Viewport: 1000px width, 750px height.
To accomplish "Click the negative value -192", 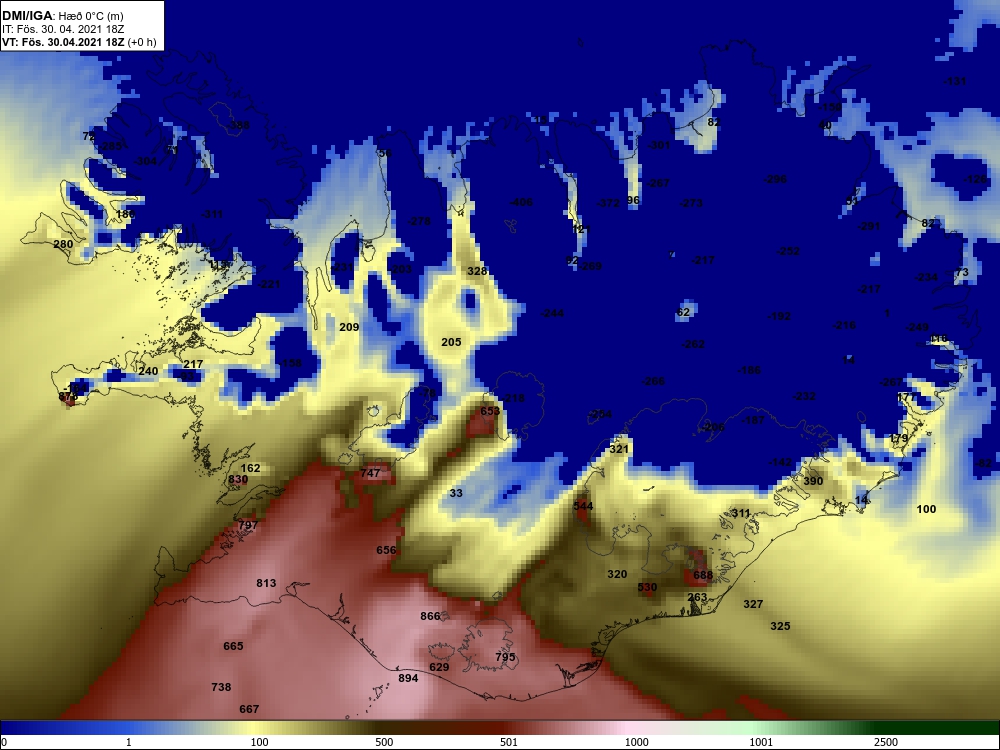I will coord(779,316).
